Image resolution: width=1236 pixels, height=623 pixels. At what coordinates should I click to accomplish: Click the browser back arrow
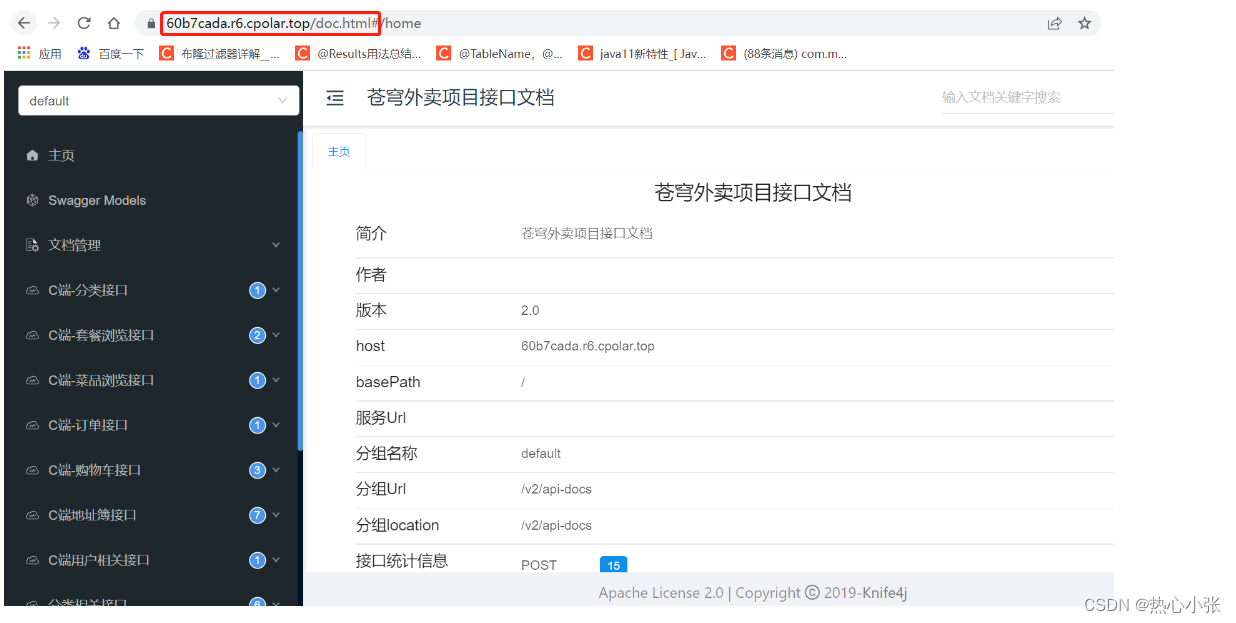(x=25, y=23)
